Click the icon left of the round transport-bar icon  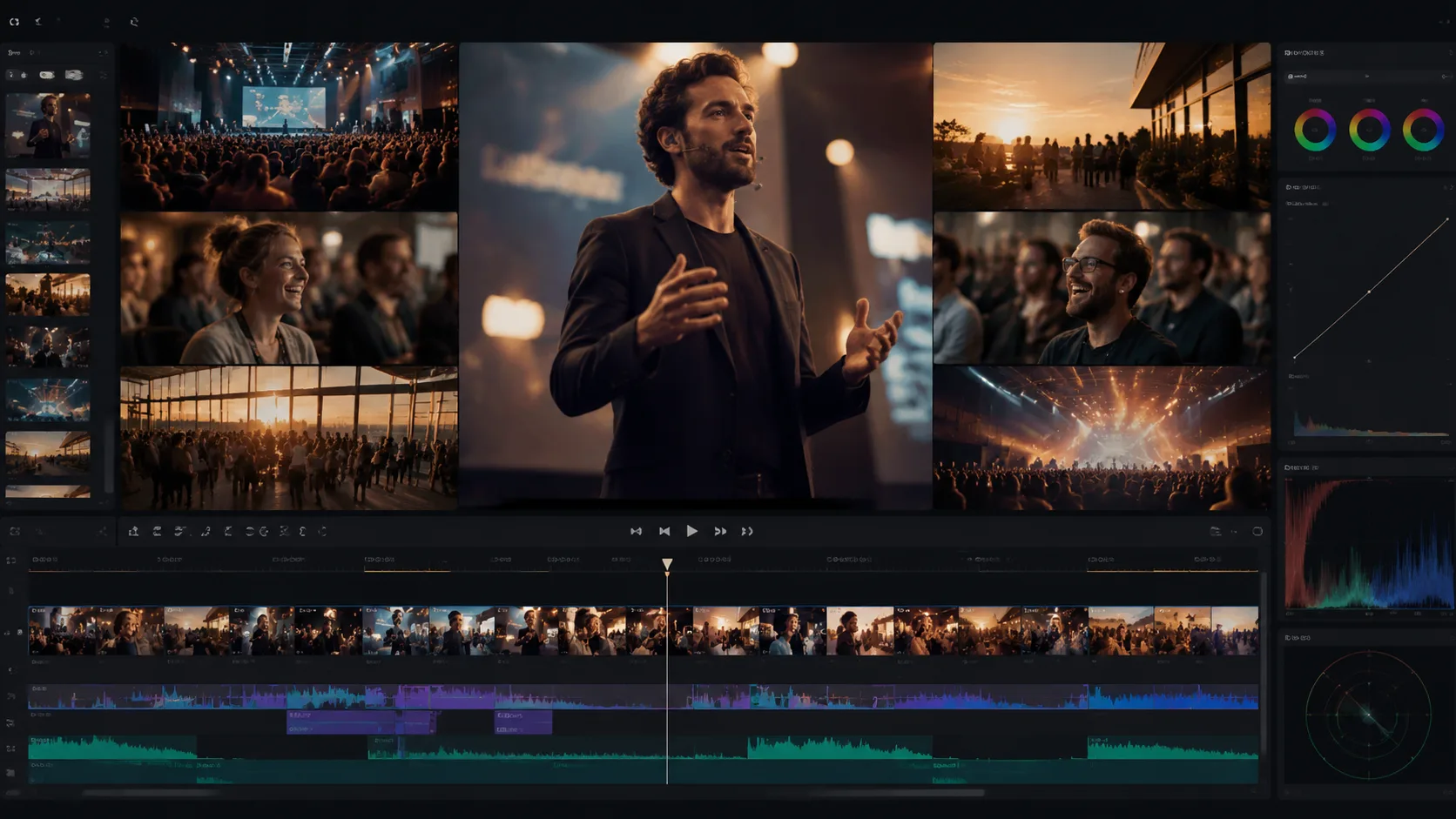1216,531
